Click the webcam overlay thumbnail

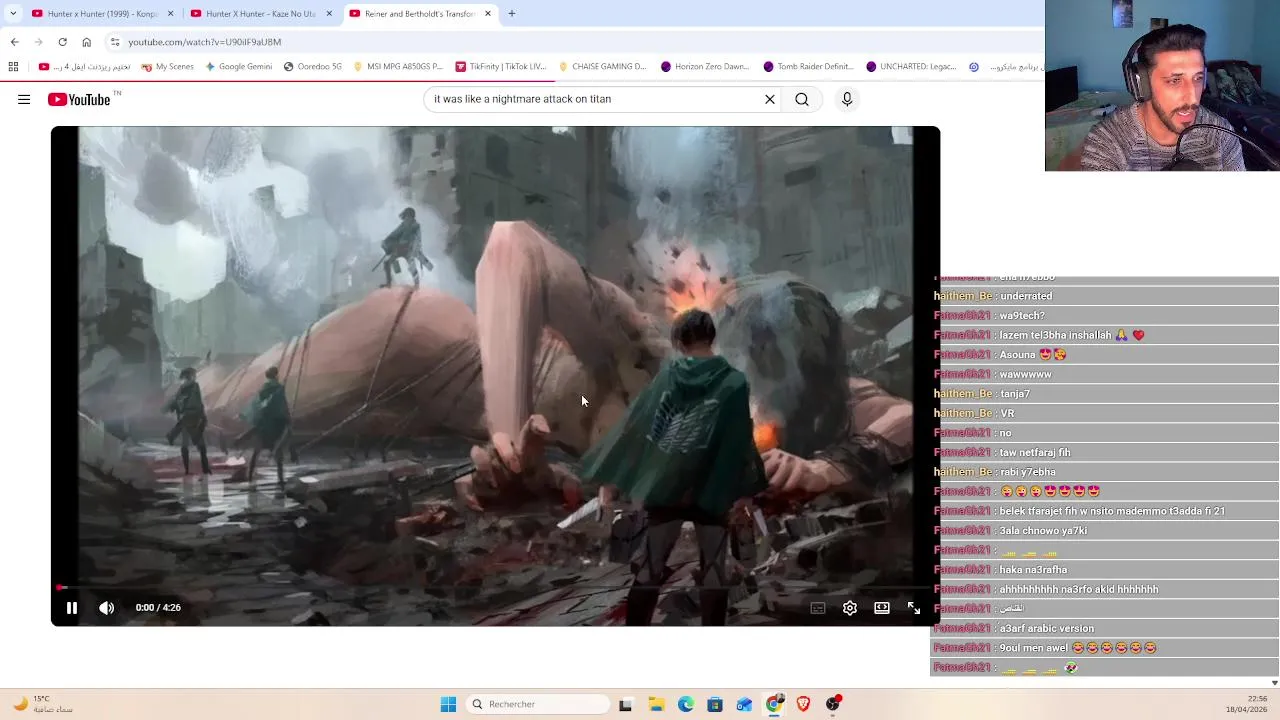click(1162, 86)
